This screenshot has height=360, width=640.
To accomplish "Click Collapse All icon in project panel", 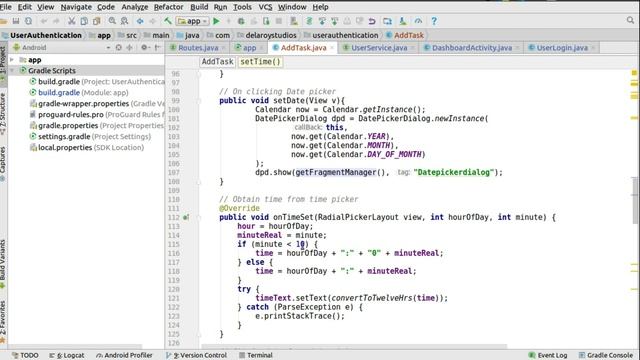I will (x=129, y=47).
